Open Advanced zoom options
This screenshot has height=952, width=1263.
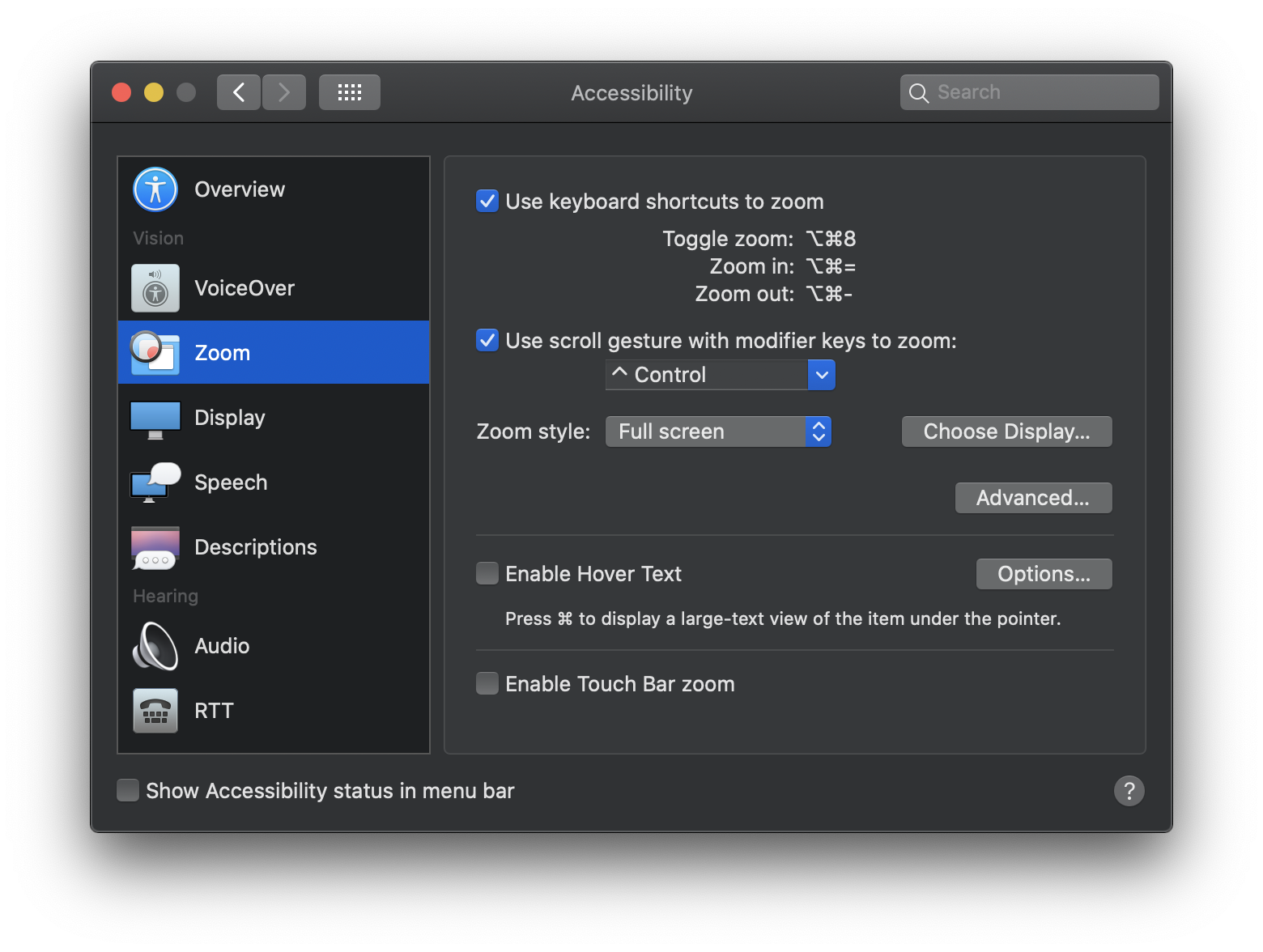click(x=1033, y=497)
